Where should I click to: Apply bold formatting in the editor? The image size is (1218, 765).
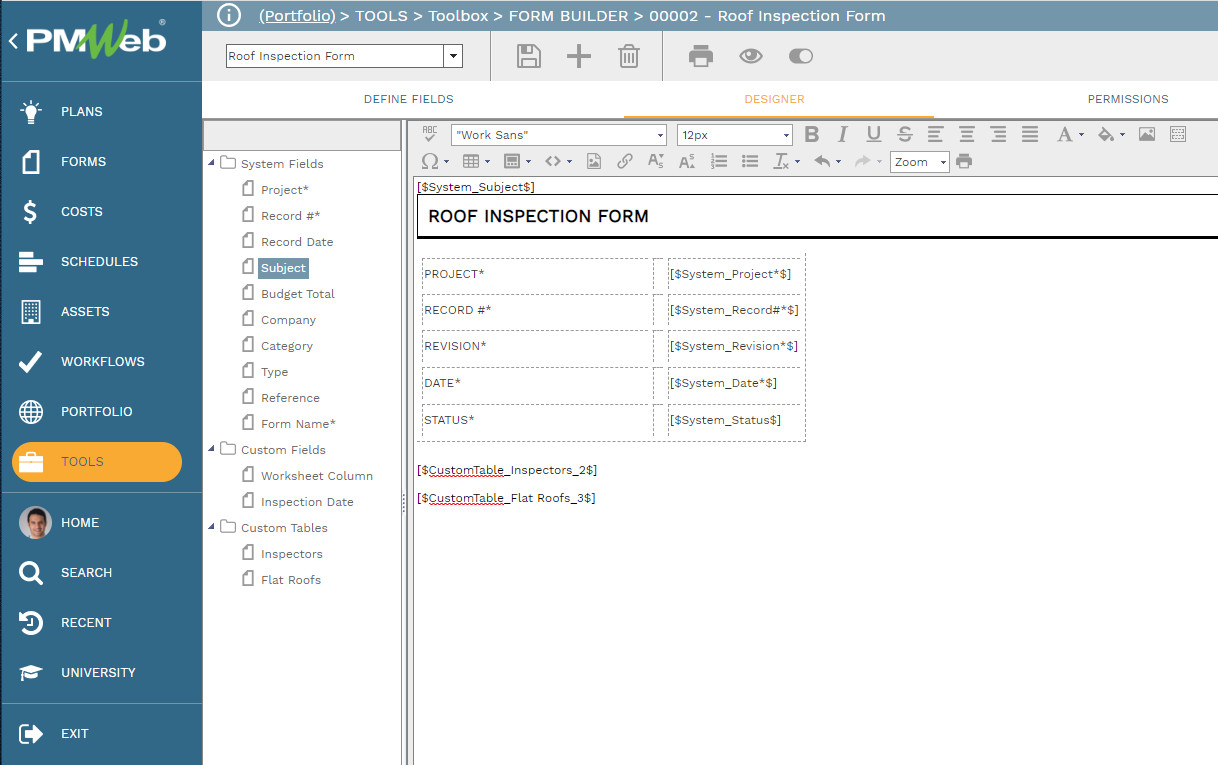[812, 135]
